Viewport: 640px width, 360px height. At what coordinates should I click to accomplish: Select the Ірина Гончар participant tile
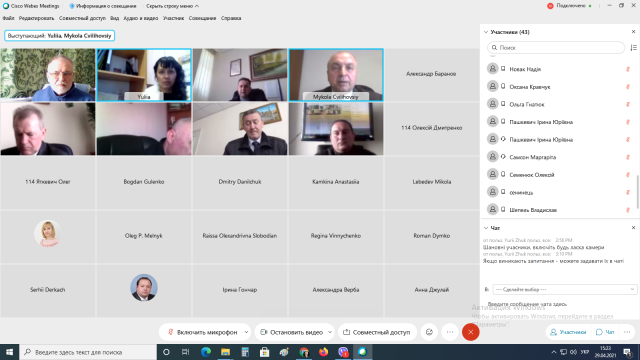pyautogui.click(x=240, y=290)
